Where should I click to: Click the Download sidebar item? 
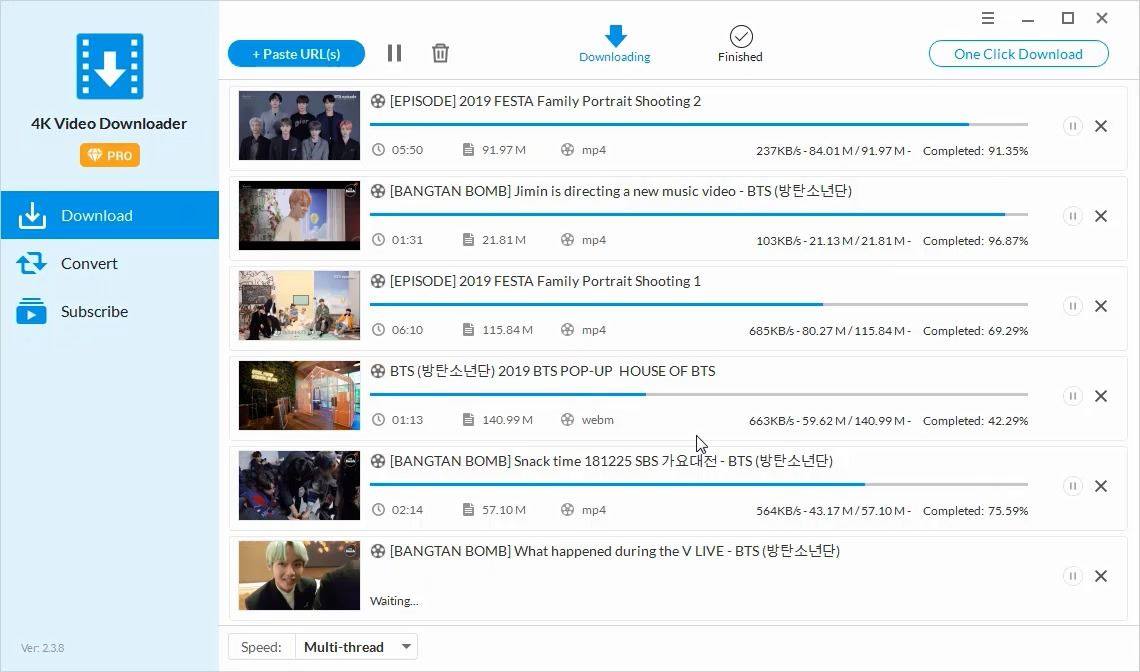coord(110,215)
